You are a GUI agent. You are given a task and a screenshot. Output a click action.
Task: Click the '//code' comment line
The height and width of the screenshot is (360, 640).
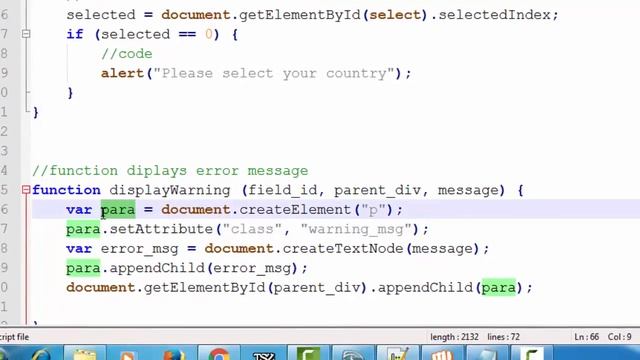(127, 54)
